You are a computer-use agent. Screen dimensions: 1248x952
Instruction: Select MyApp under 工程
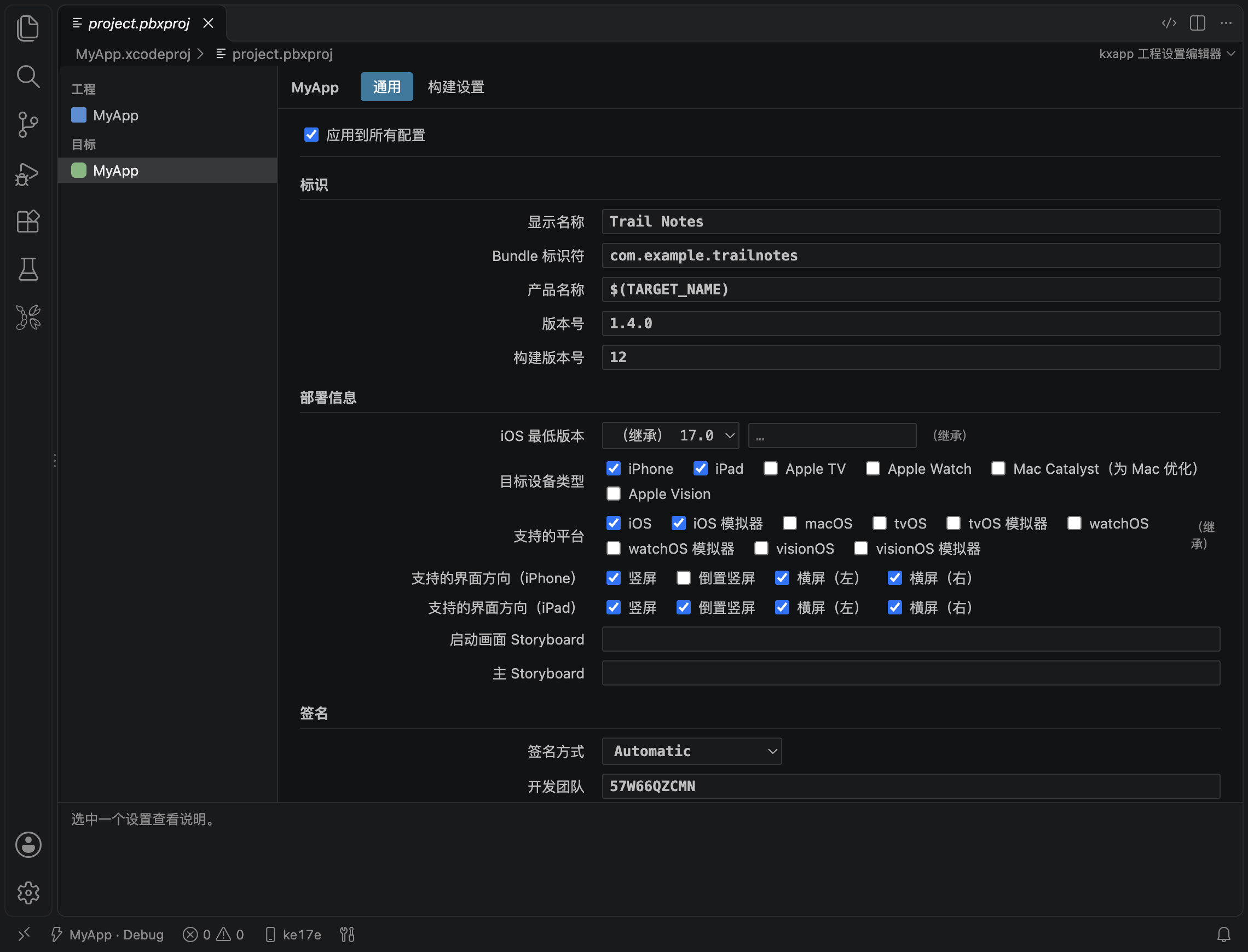click(x=167, y=115)
